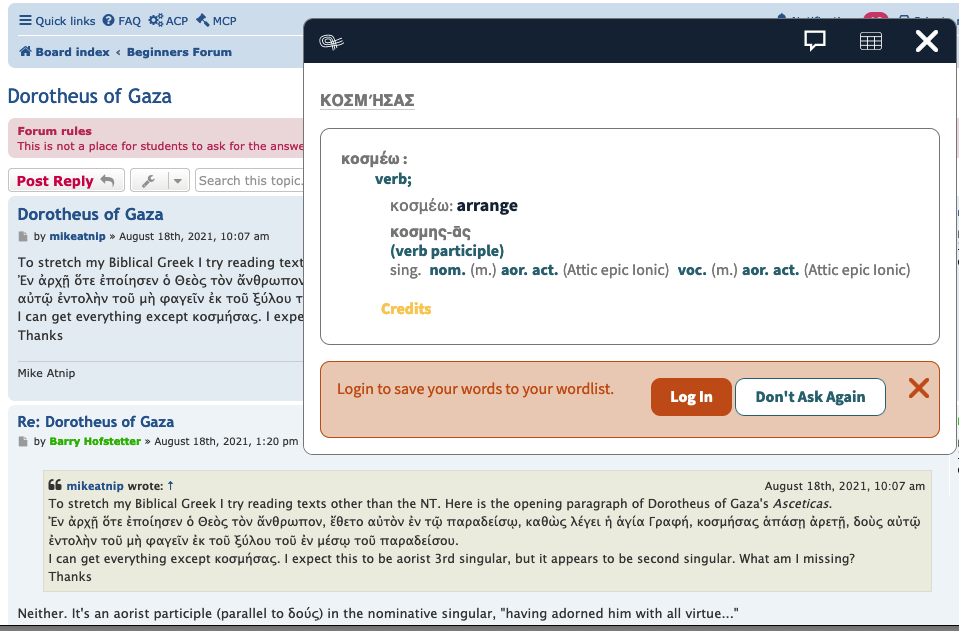Close the dictionary popup panel
Screen dimensions: 959x631
pos(927,41)
